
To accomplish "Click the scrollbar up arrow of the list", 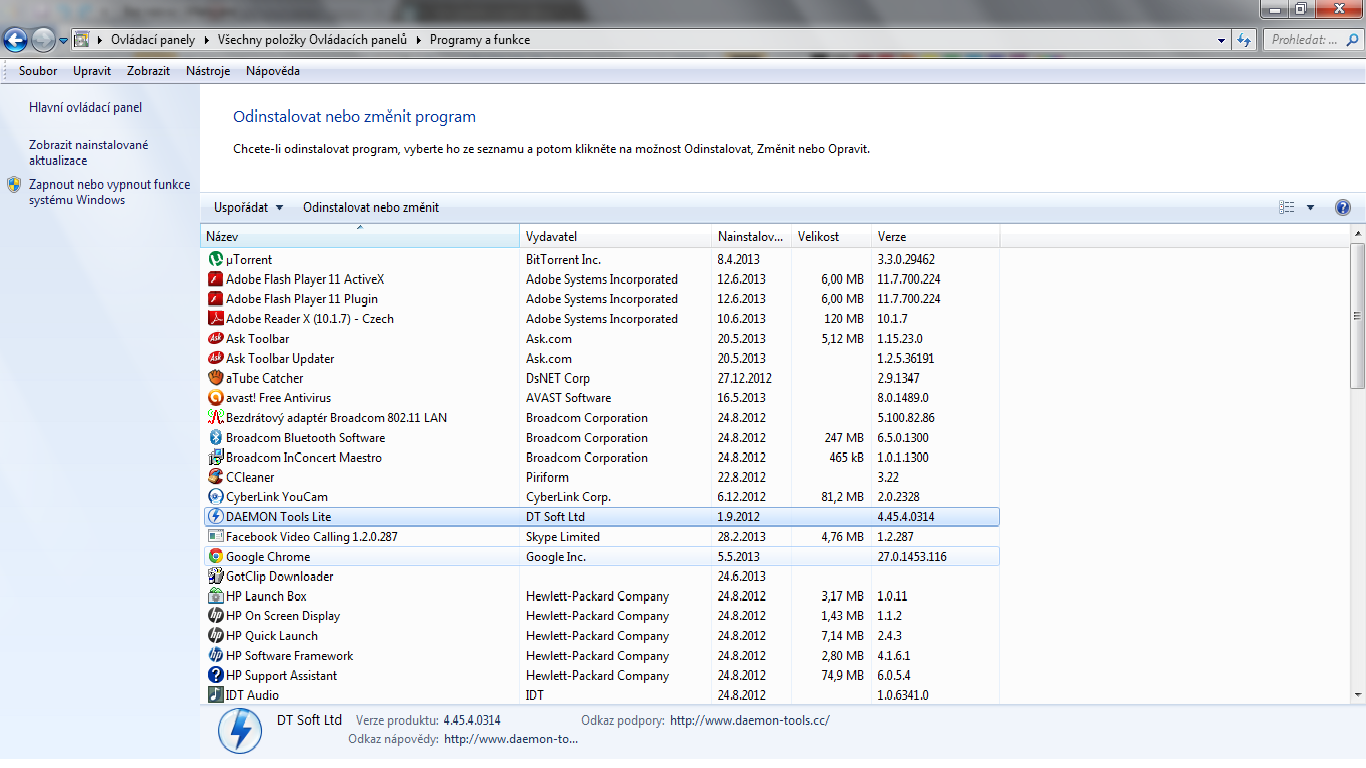I will click(x=1357, y=235).
